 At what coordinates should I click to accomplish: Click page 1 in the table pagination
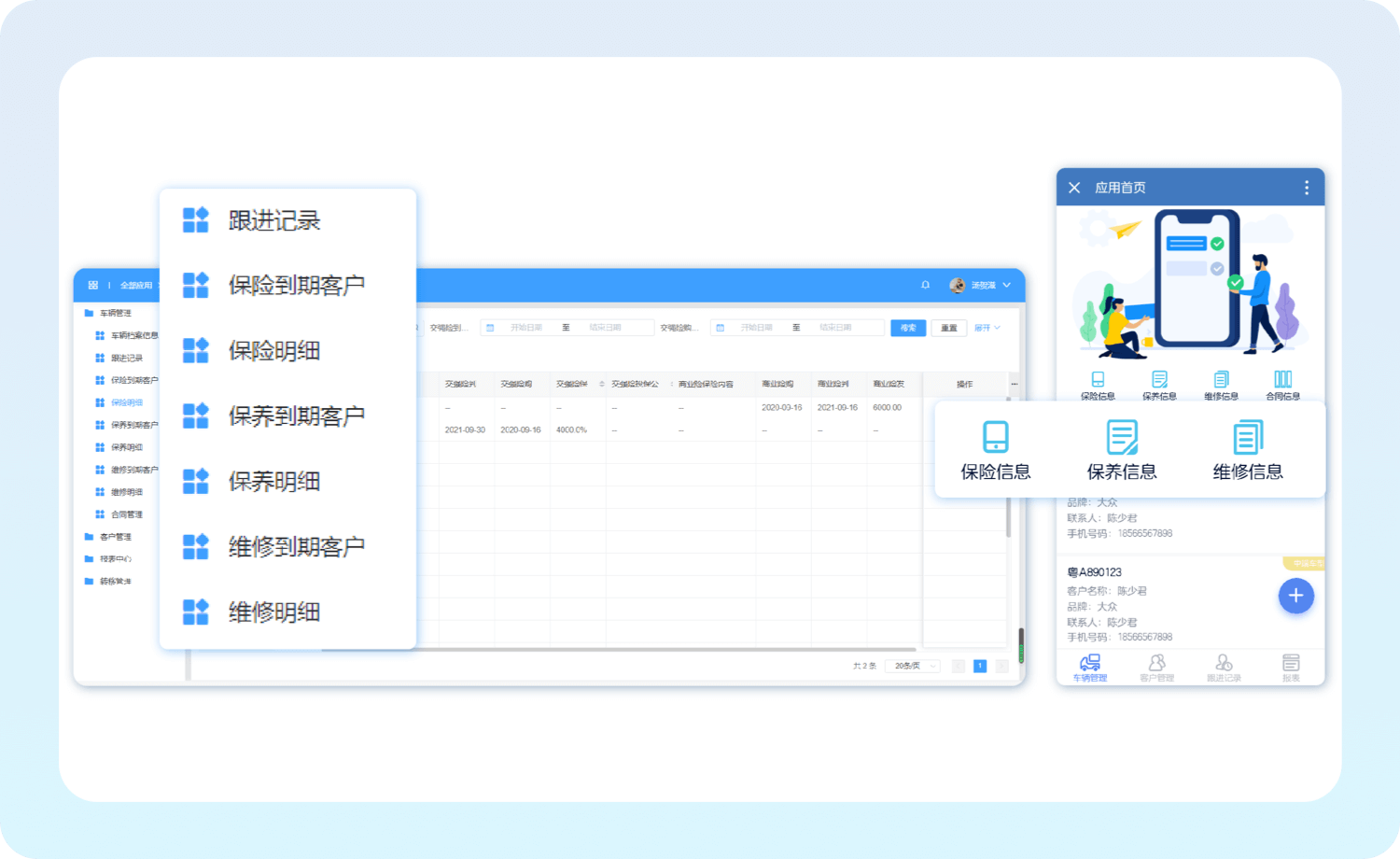(980, 666)
